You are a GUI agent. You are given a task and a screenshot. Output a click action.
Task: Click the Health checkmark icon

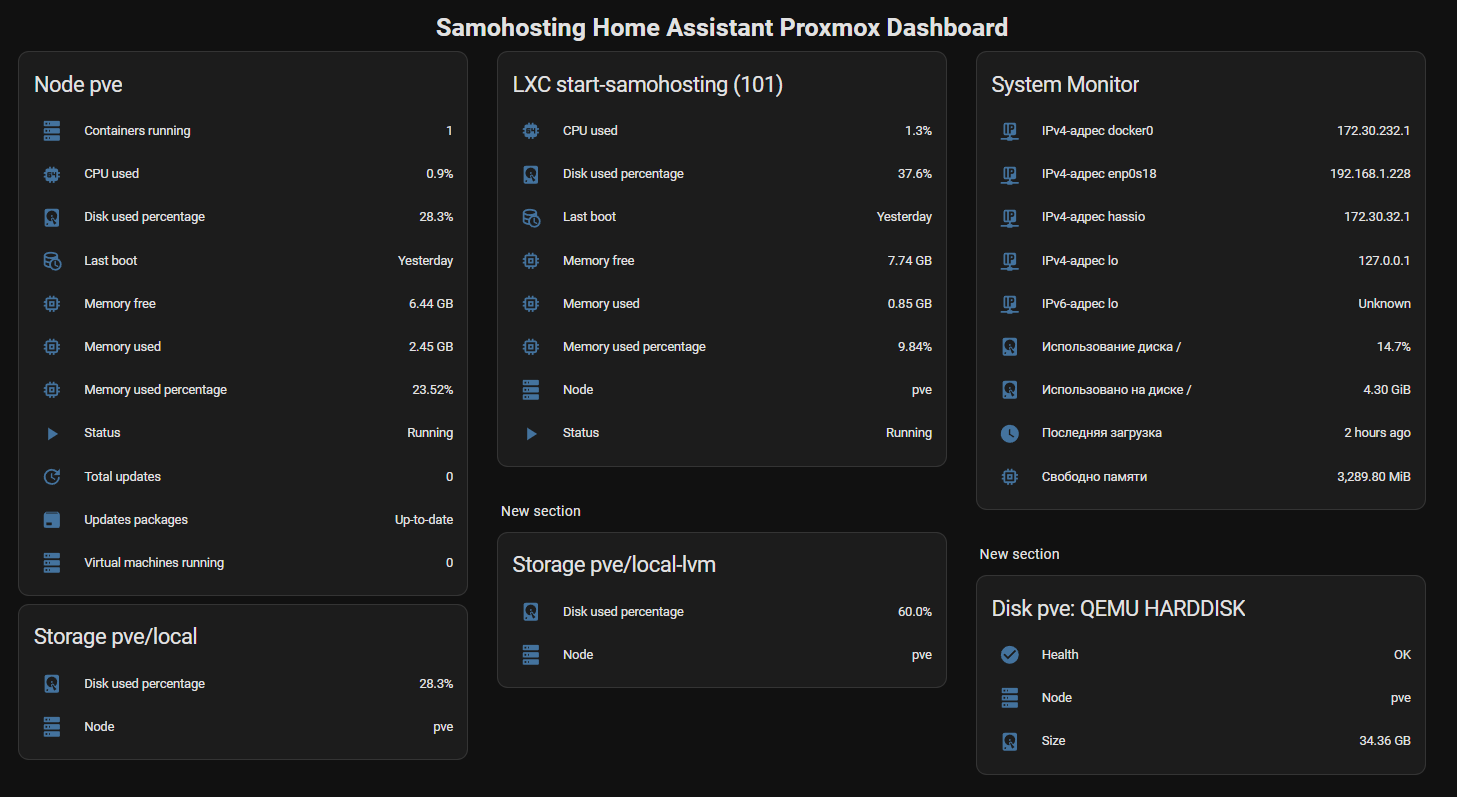1010,655
